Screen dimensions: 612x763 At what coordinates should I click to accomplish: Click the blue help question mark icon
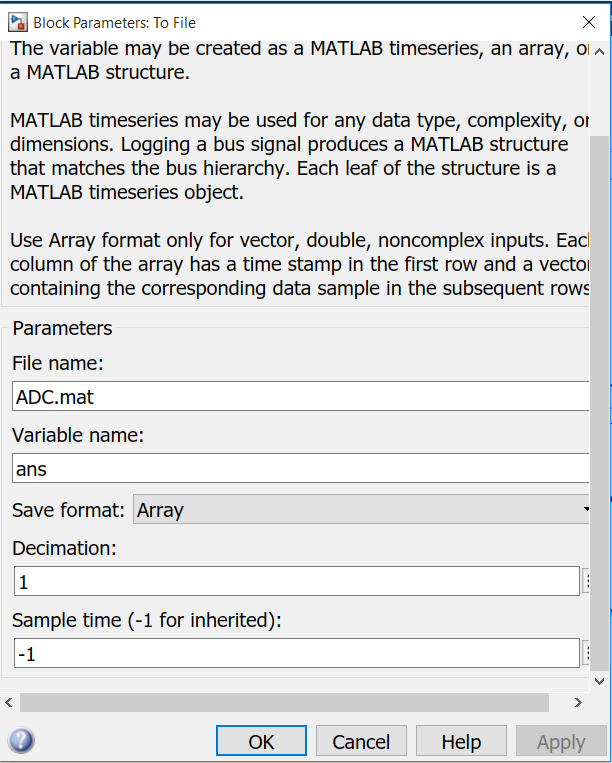[21, 741]
